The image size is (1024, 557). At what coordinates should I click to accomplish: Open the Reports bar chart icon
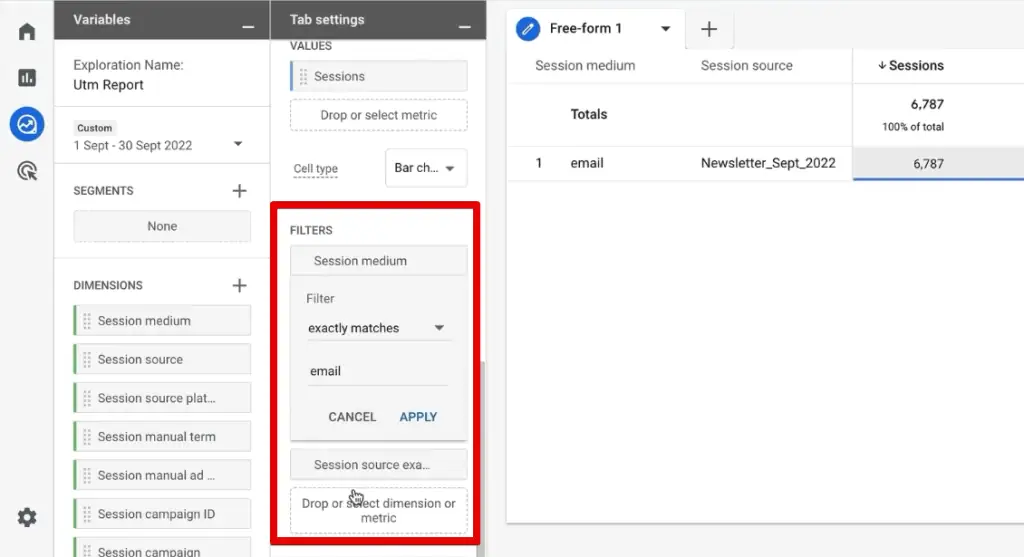[27, 78]
